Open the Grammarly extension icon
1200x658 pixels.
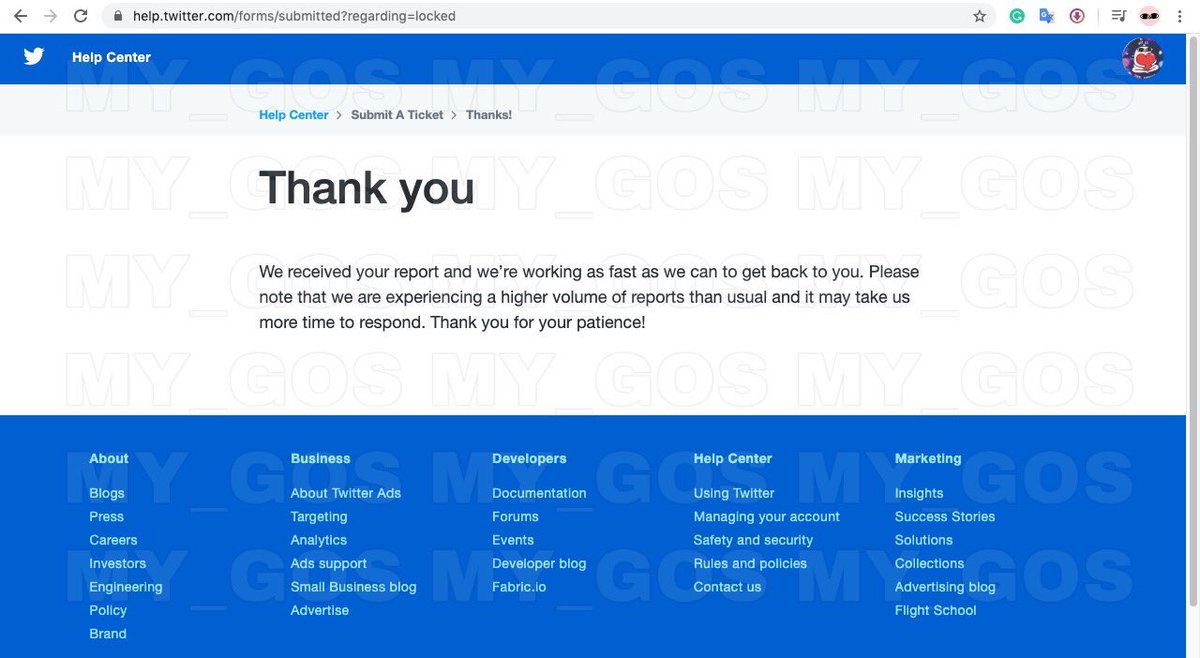1017,16
